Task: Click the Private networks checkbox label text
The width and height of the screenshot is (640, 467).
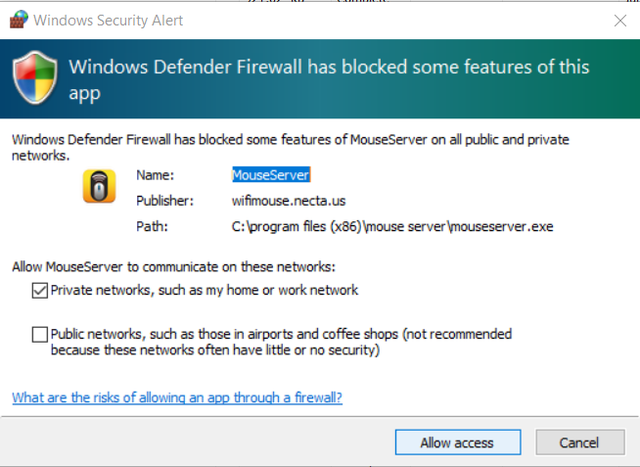Action: point(204,290)
